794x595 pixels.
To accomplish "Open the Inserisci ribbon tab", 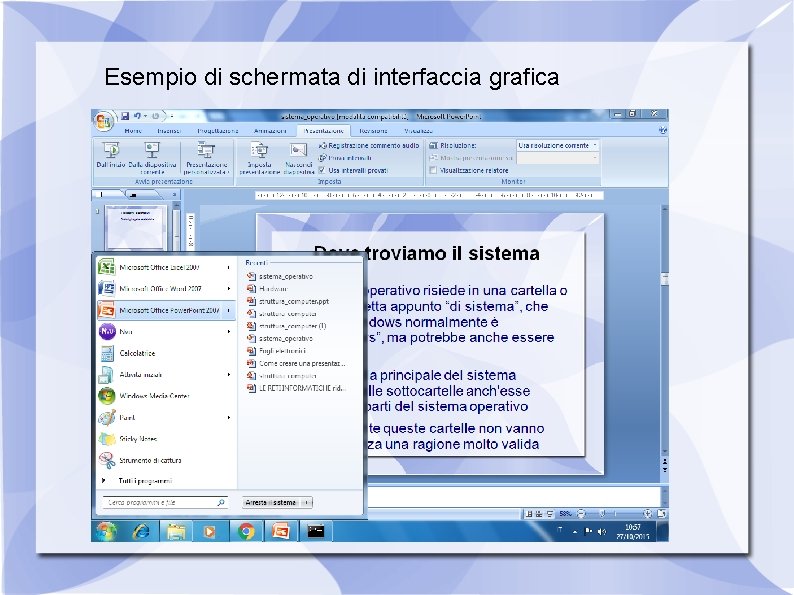I will coord(169,131).
